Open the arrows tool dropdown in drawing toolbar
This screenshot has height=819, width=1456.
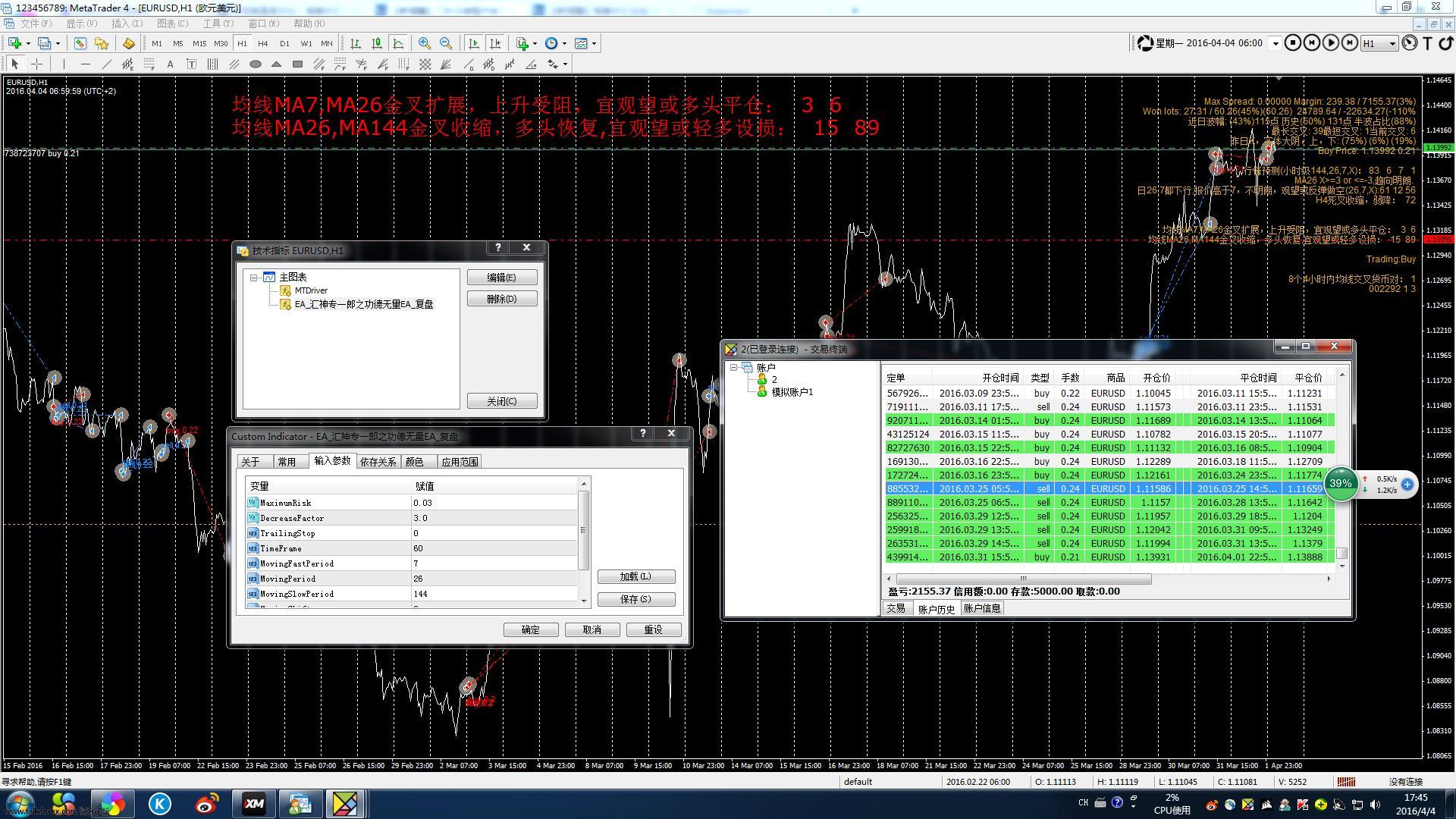click(565, 64)
